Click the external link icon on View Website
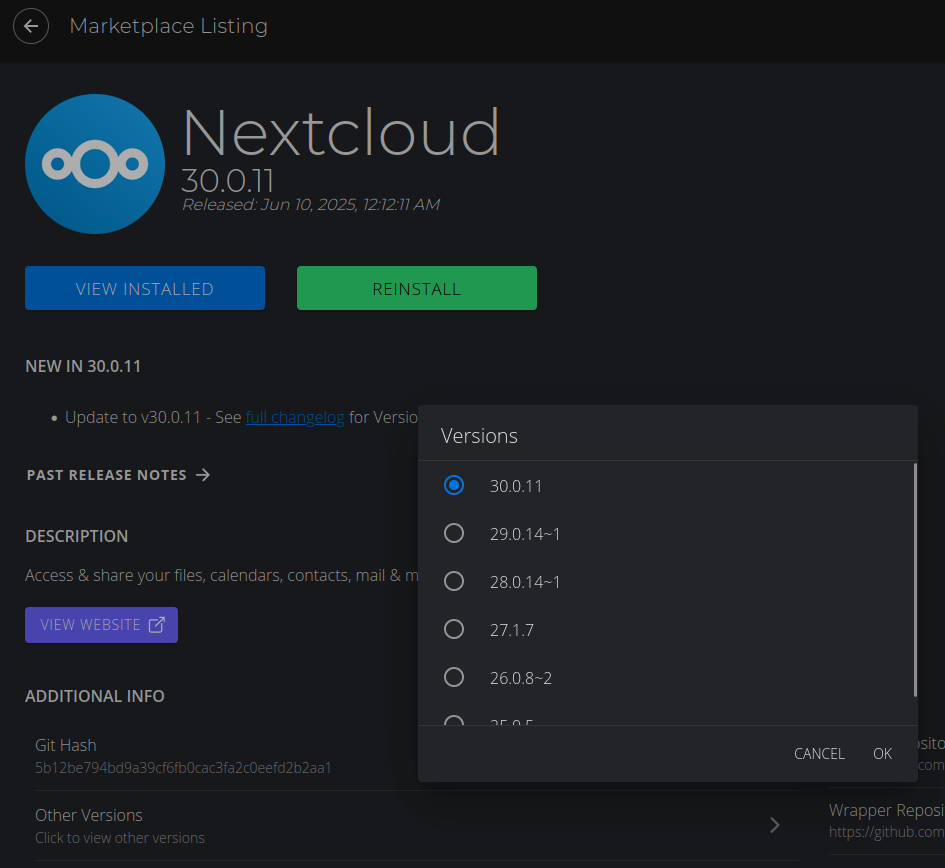Image resolution: width=945 pixels, height=868 pixels. pyautogui.click(x=157, y=625)
